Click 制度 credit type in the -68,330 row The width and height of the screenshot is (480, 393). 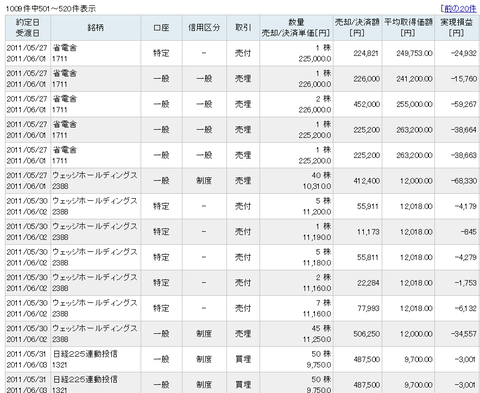pyautogui.click(x=204, y=181)
